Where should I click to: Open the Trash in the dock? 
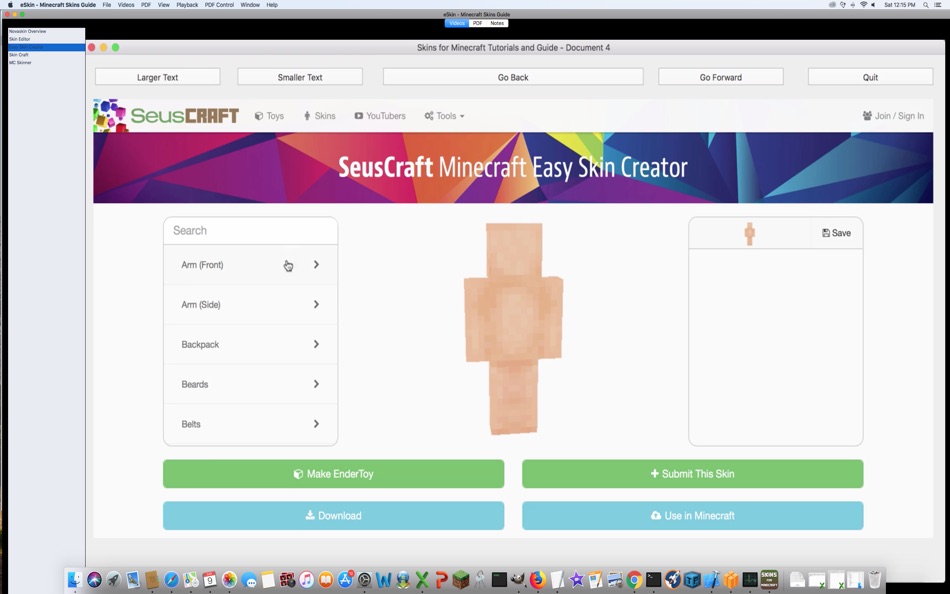pyautogui.click(x=874, y=579)
